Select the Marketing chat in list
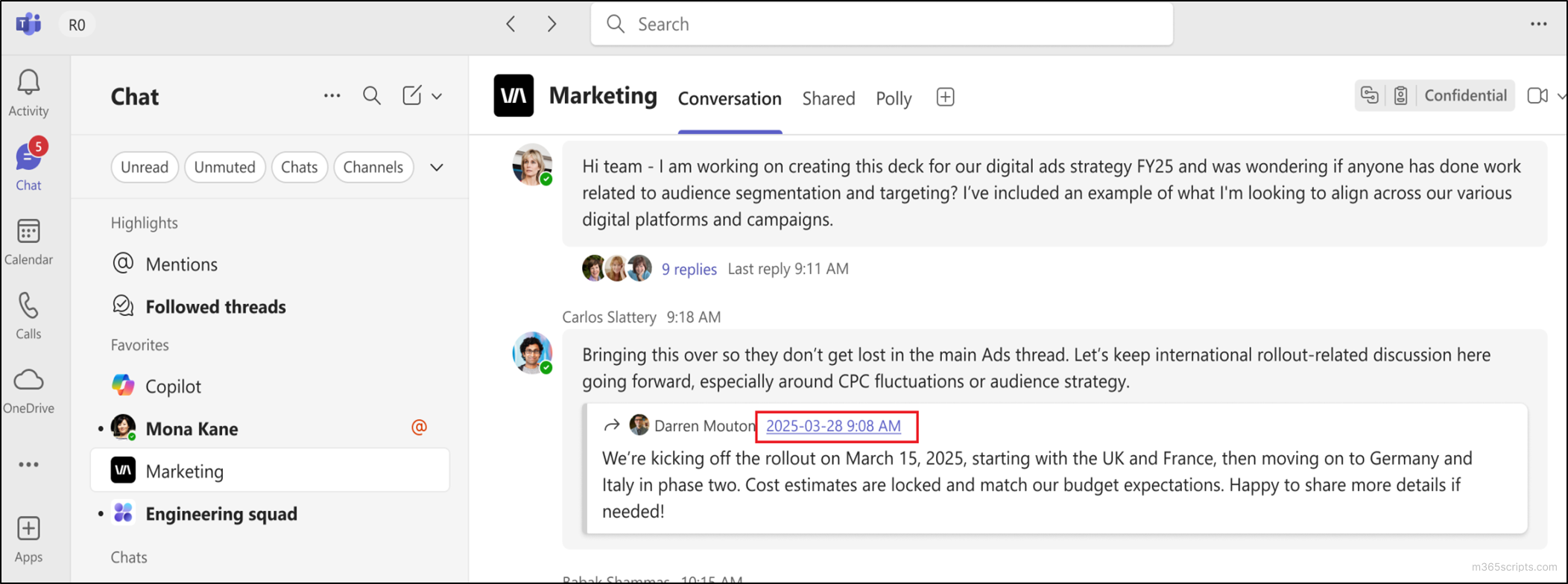 [x=270, y=470]
